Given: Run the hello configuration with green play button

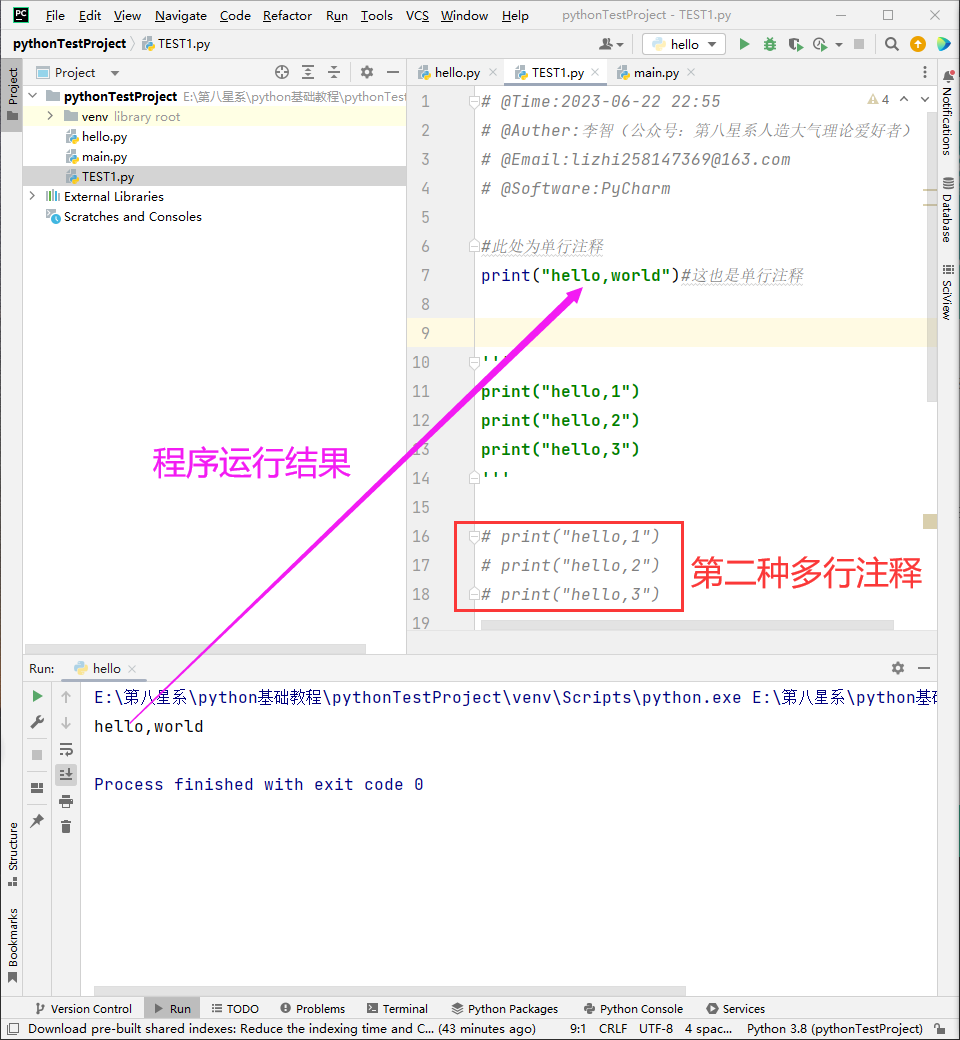Looking at the screenshot, I should click(744, 44).
